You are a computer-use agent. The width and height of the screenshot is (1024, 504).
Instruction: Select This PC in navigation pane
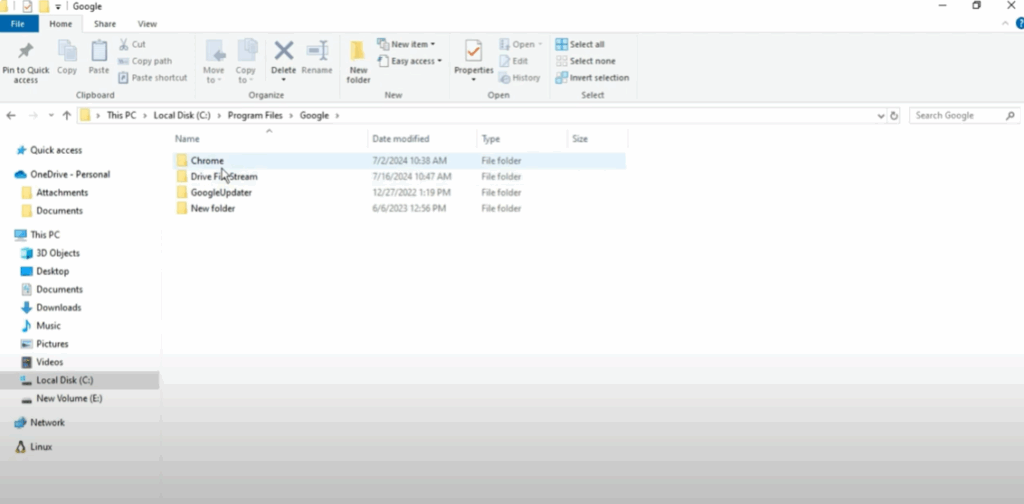tap(37, 234)
